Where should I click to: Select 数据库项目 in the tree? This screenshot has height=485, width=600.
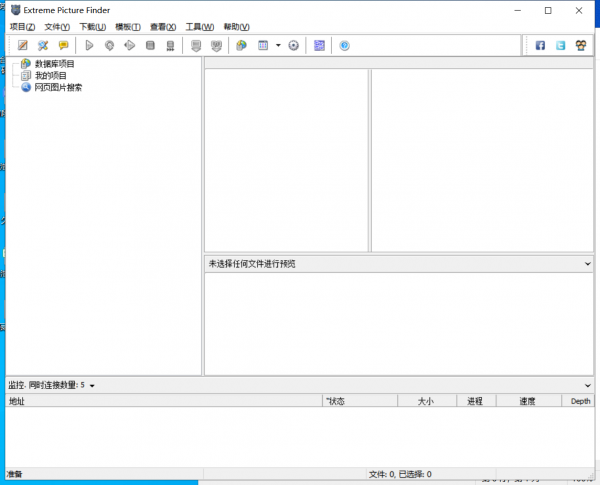[54, 64]
